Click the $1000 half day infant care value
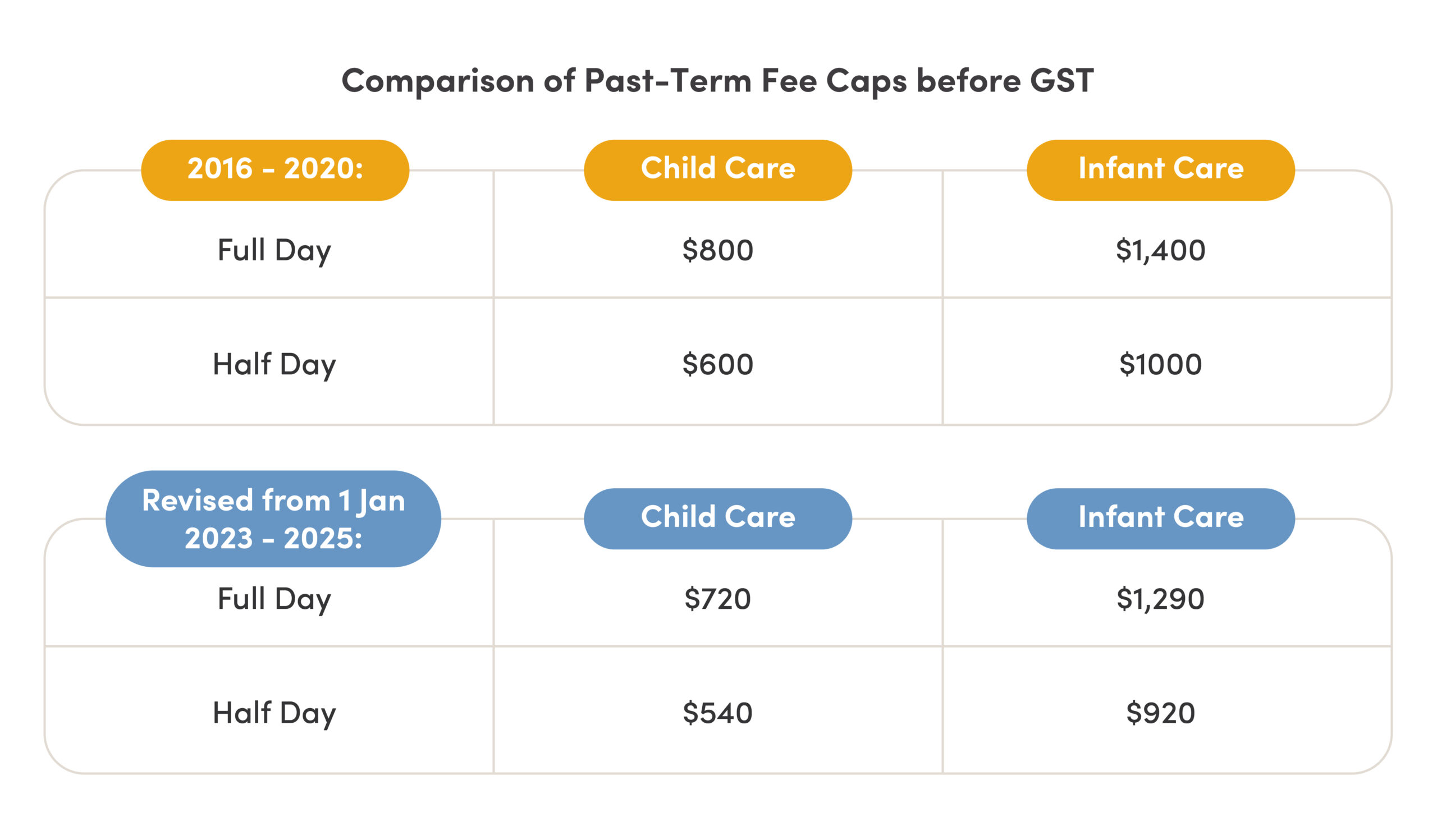The height and width of the screenshot is (840, 1437). 1160,364
